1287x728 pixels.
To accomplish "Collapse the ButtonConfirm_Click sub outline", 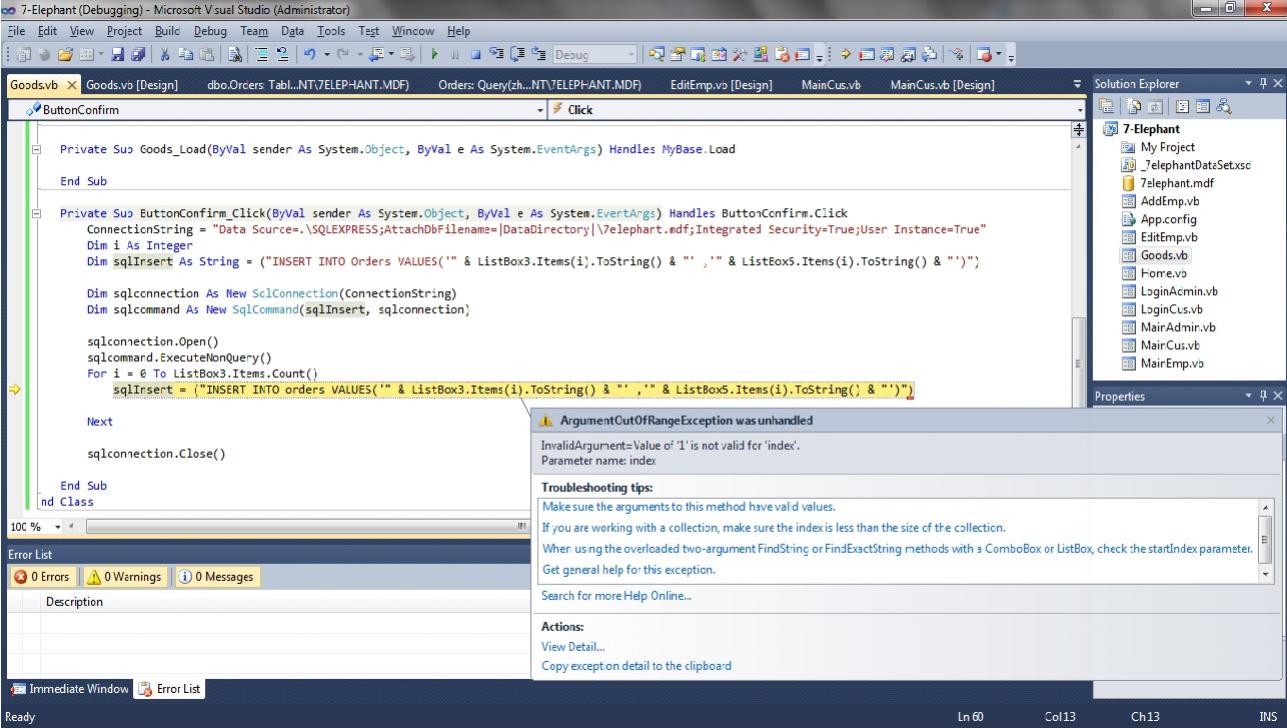I will tap(37, 214).
